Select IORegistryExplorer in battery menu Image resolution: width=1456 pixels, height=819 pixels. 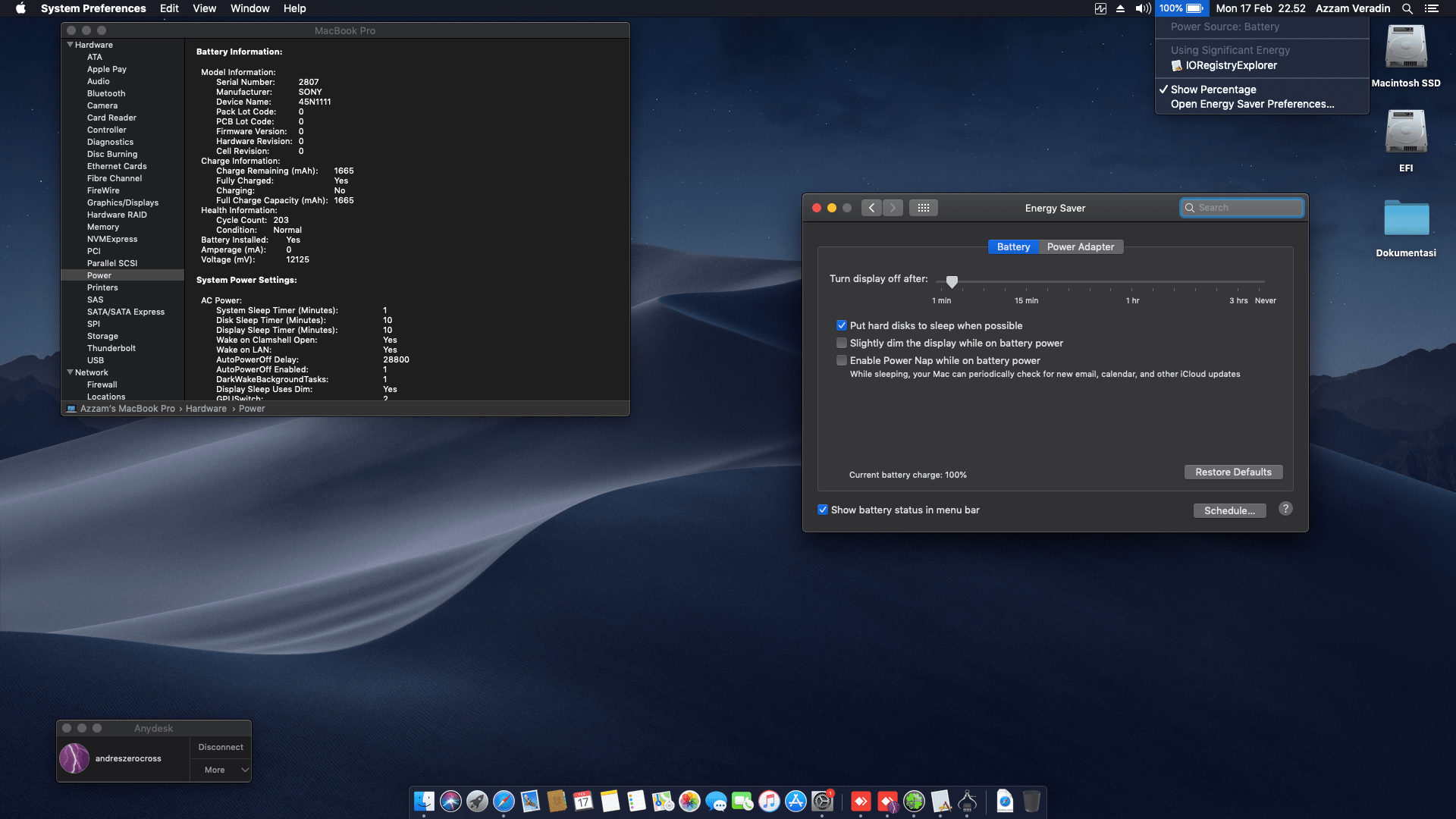point(1262,65)
